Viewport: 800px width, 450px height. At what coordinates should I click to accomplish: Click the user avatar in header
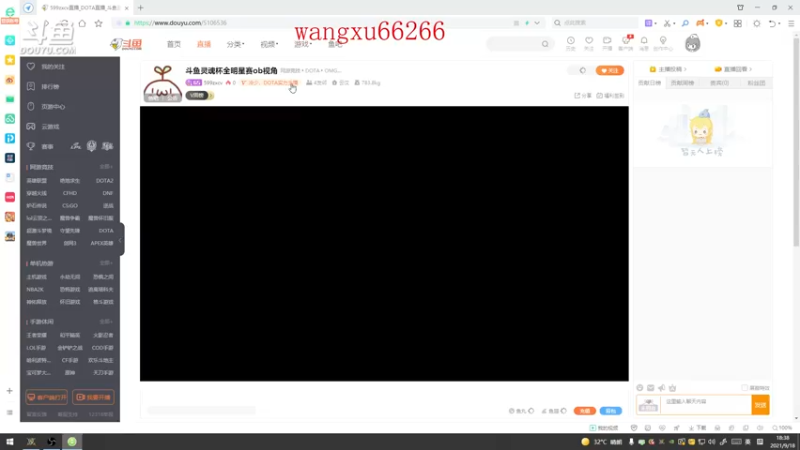pyautogui.click(x=692, y=44)
